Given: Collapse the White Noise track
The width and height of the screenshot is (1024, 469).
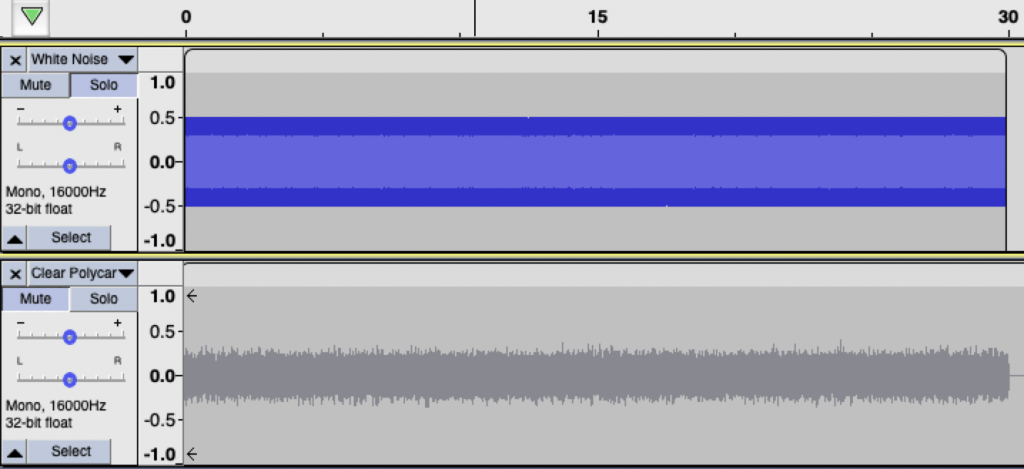Looking at the screenshot, I should (15, 238).
